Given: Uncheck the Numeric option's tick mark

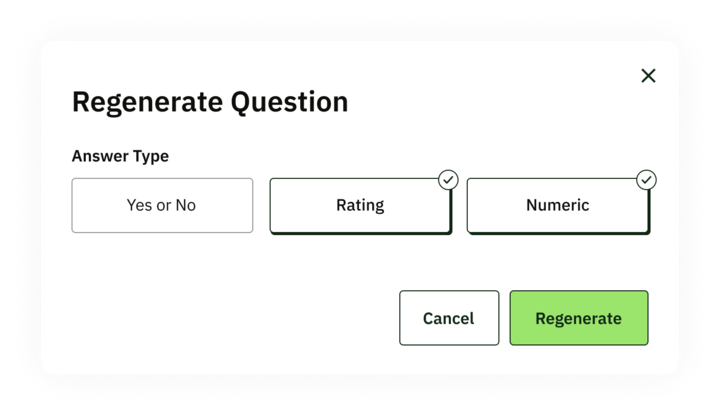Looking at the screenshot, I should [x=647, y=180].
